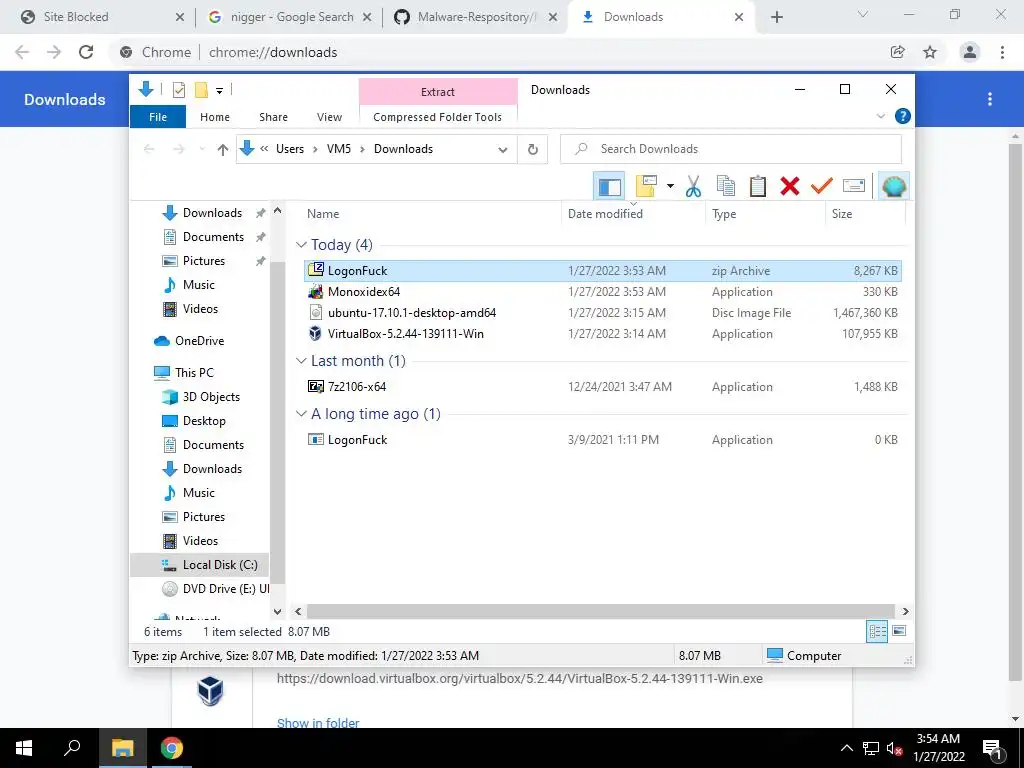Toggle the preview pane button
This screenshot has width=1024, height=768.
click(x=609, y=186)
